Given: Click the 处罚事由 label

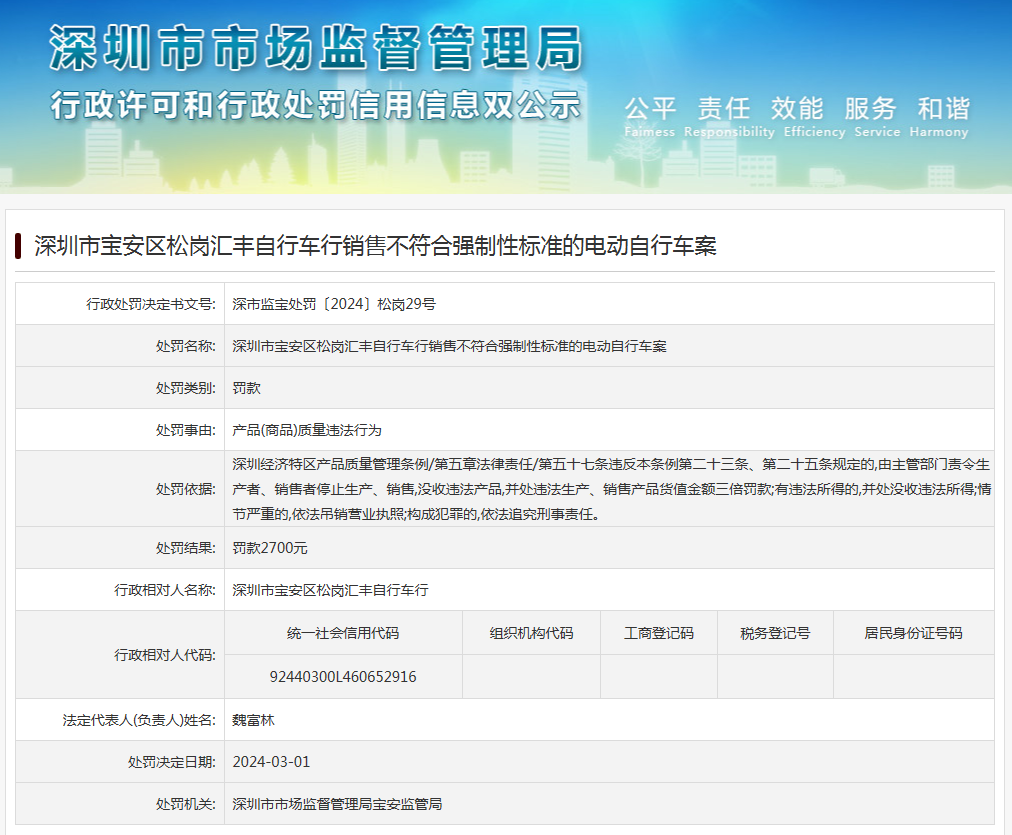Looking at the screenshot, I should pyautogui.click(x=186, y=430).
